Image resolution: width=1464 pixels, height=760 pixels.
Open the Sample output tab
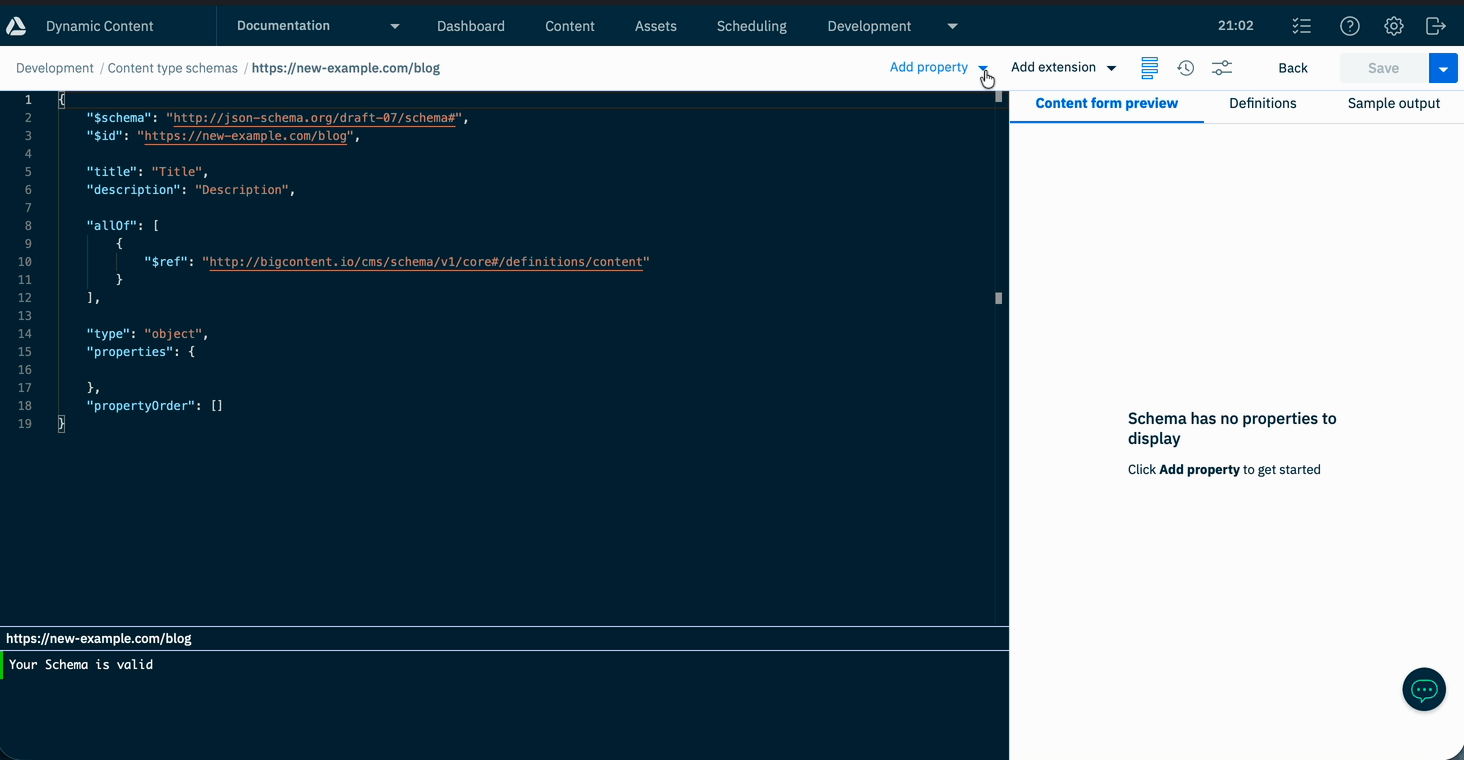pos(1393,103)
